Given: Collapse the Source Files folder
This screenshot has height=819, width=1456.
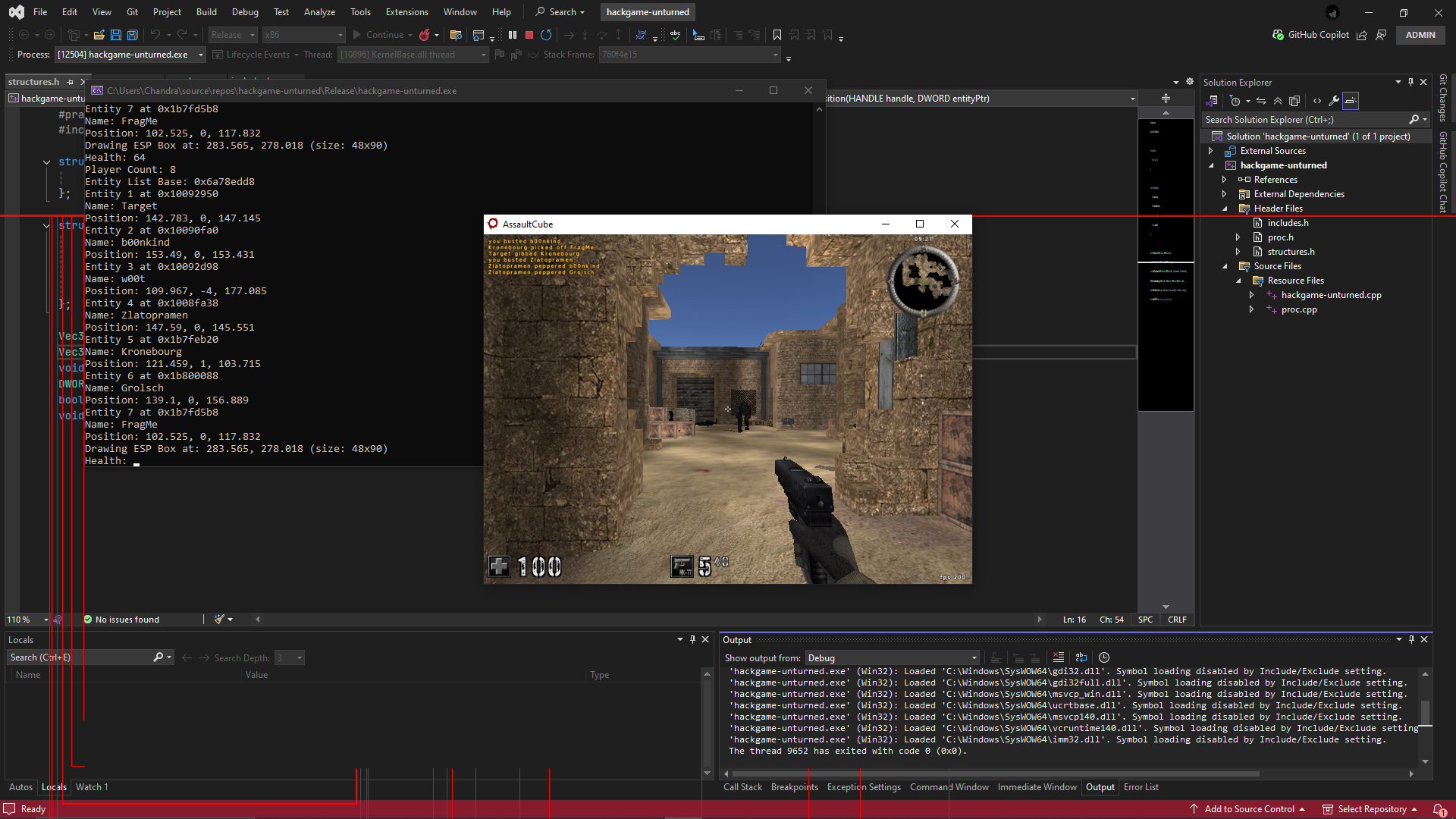Looking at the screenshot, I should tap(1225, 266).
